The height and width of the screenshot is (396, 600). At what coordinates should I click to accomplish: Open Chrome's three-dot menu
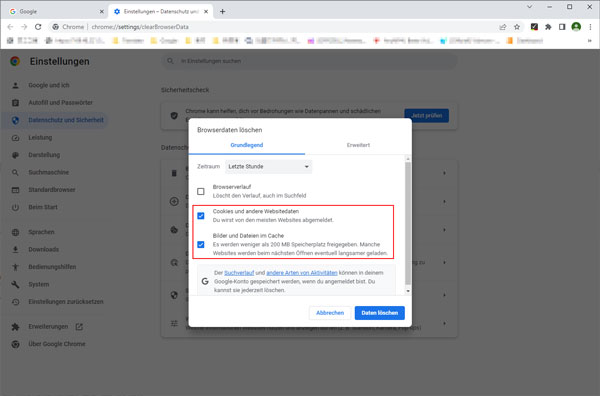590,27
